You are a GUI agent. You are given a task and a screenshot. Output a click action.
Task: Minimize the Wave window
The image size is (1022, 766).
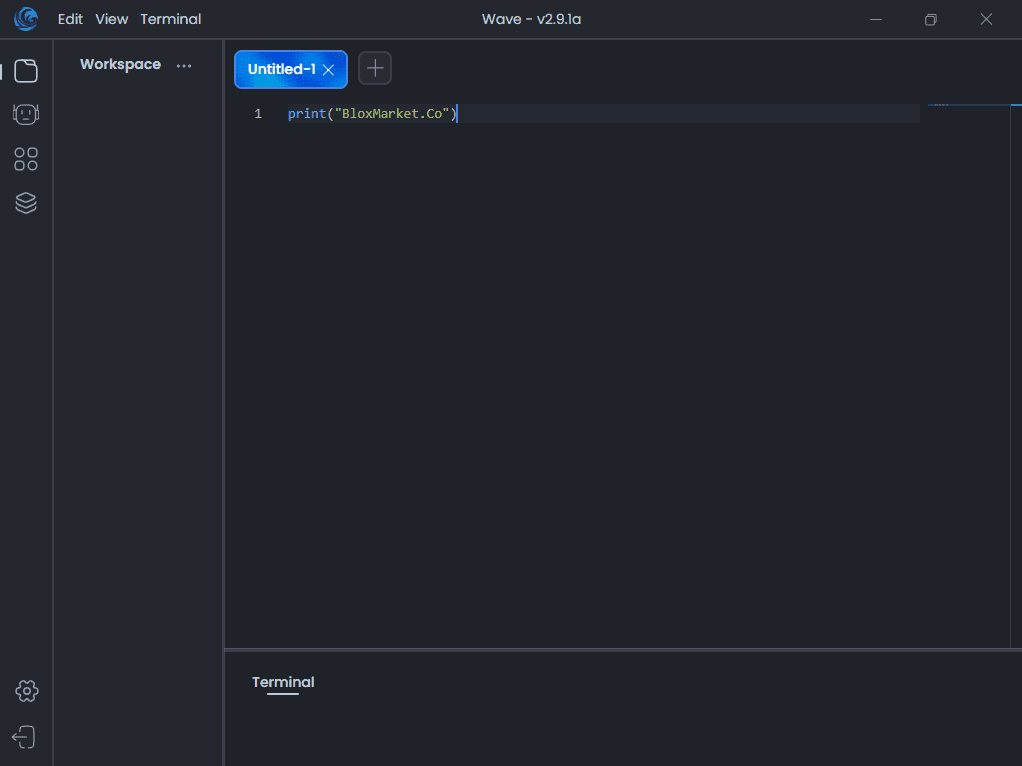[x=876, y=19]
